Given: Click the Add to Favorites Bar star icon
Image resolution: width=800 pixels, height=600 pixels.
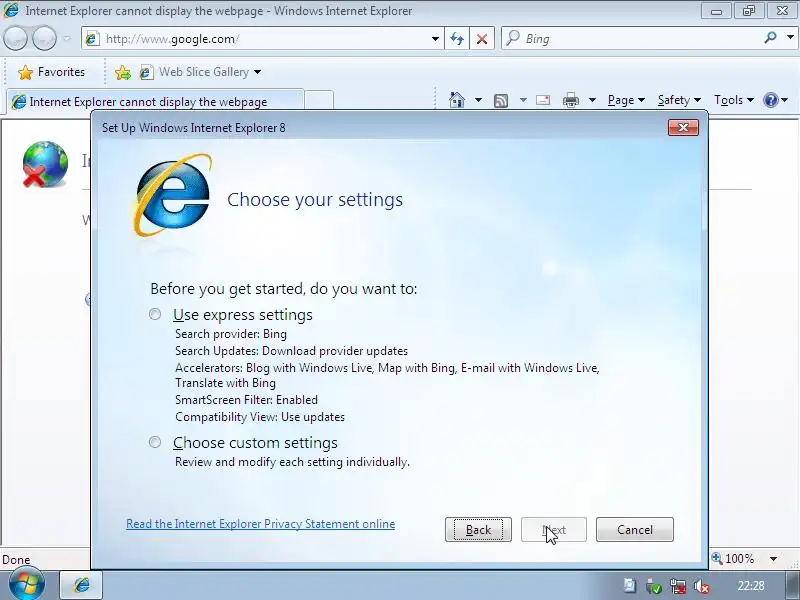Looking at the screenshot, I should [122, 72].
